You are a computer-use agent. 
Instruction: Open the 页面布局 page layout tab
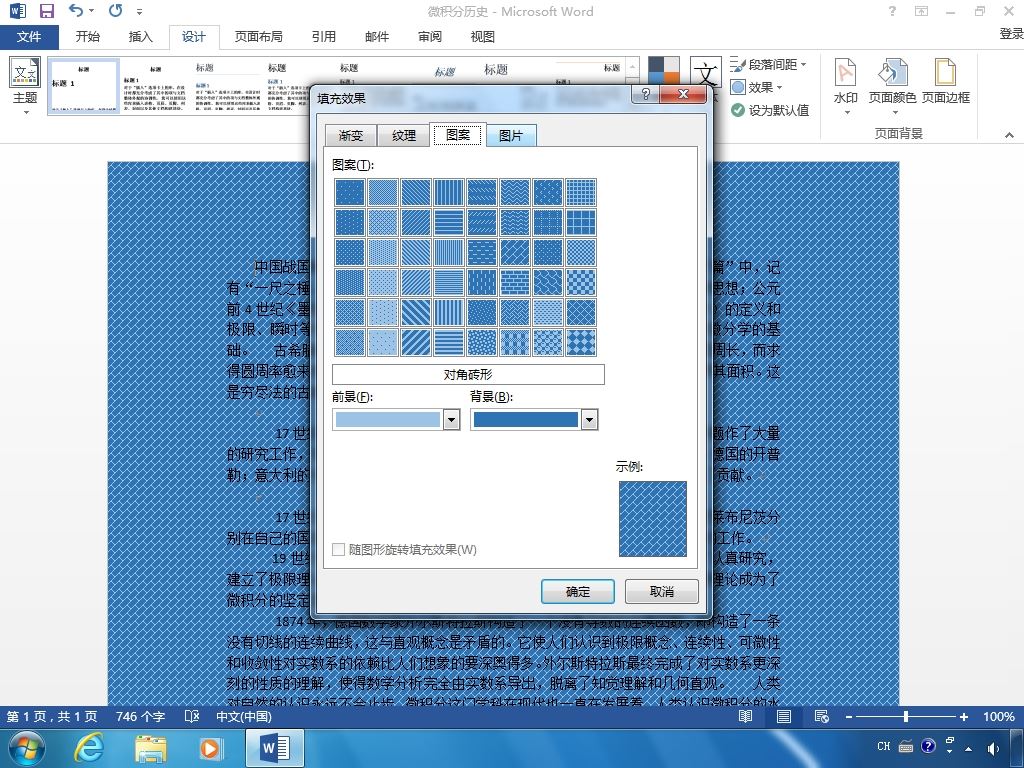[259, 37]
